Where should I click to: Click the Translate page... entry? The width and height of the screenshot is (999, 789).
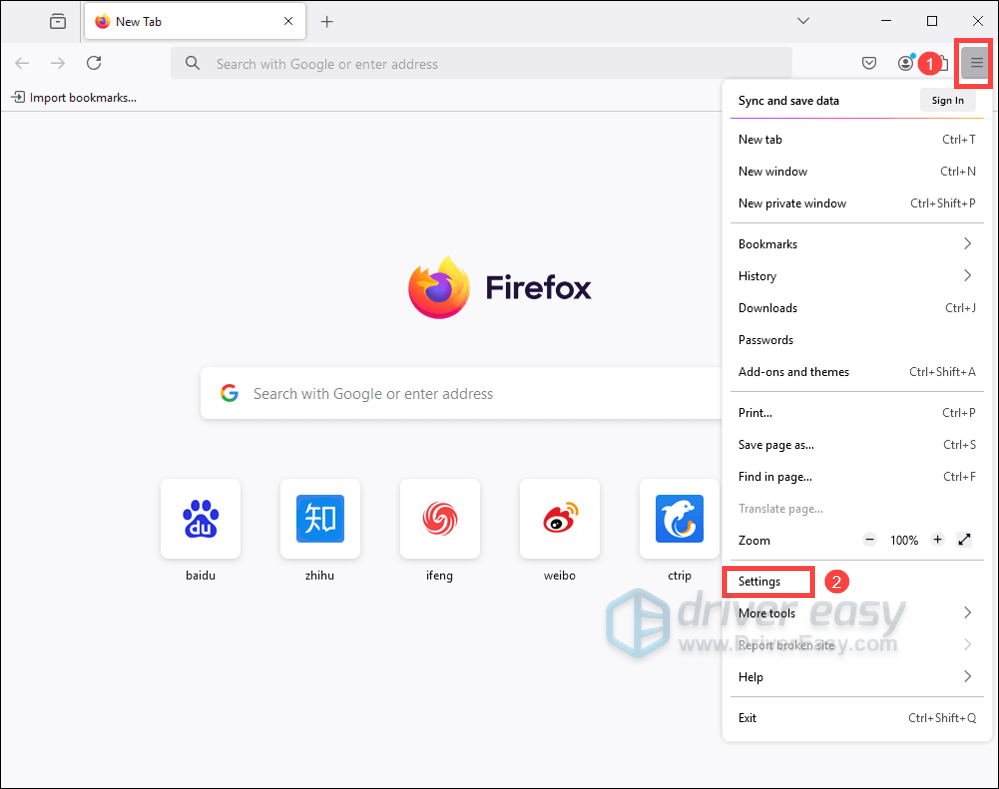pyautogui.click(x=857, y=509)
